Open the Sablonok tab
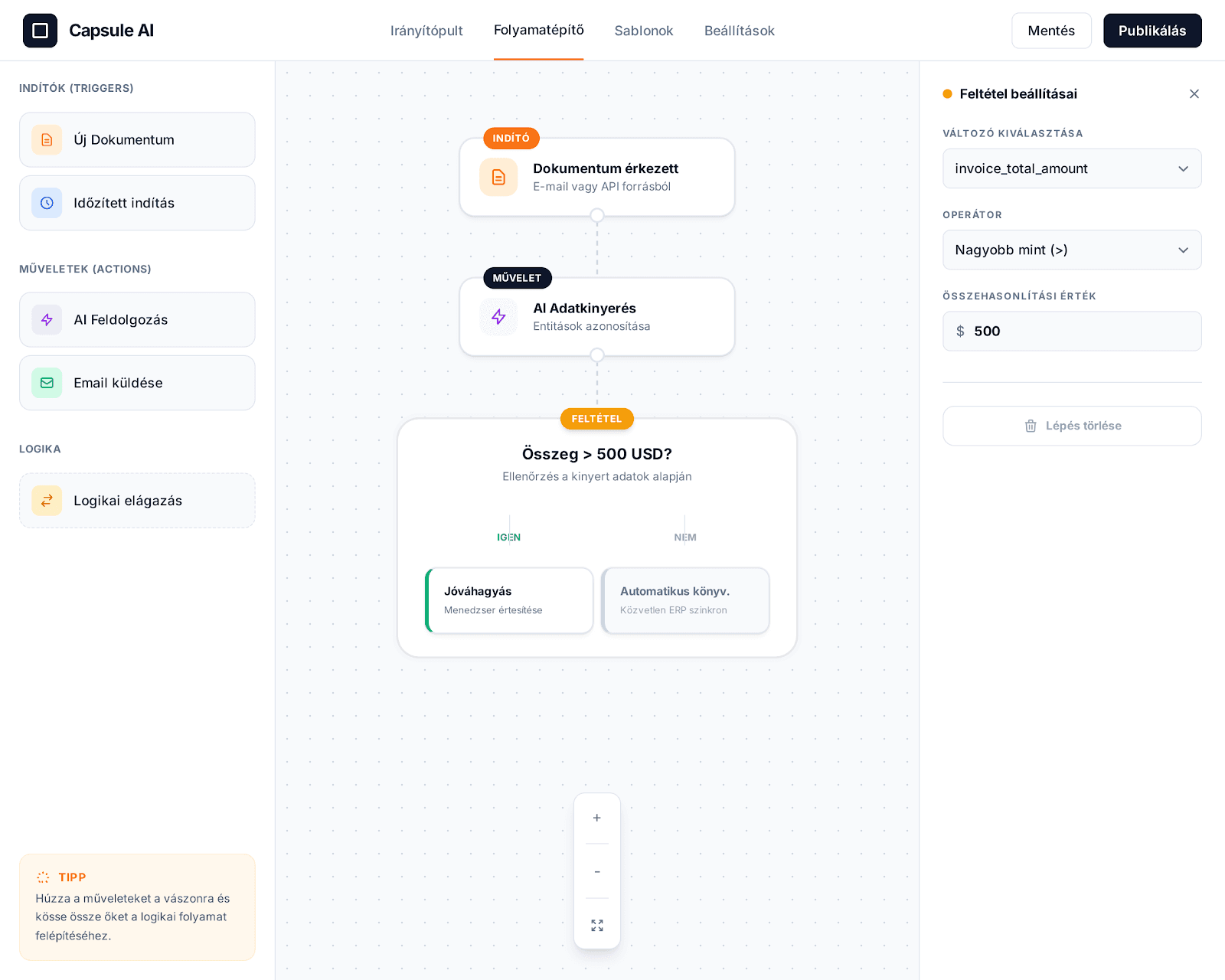1225x980 pixels. click(644, 31)
